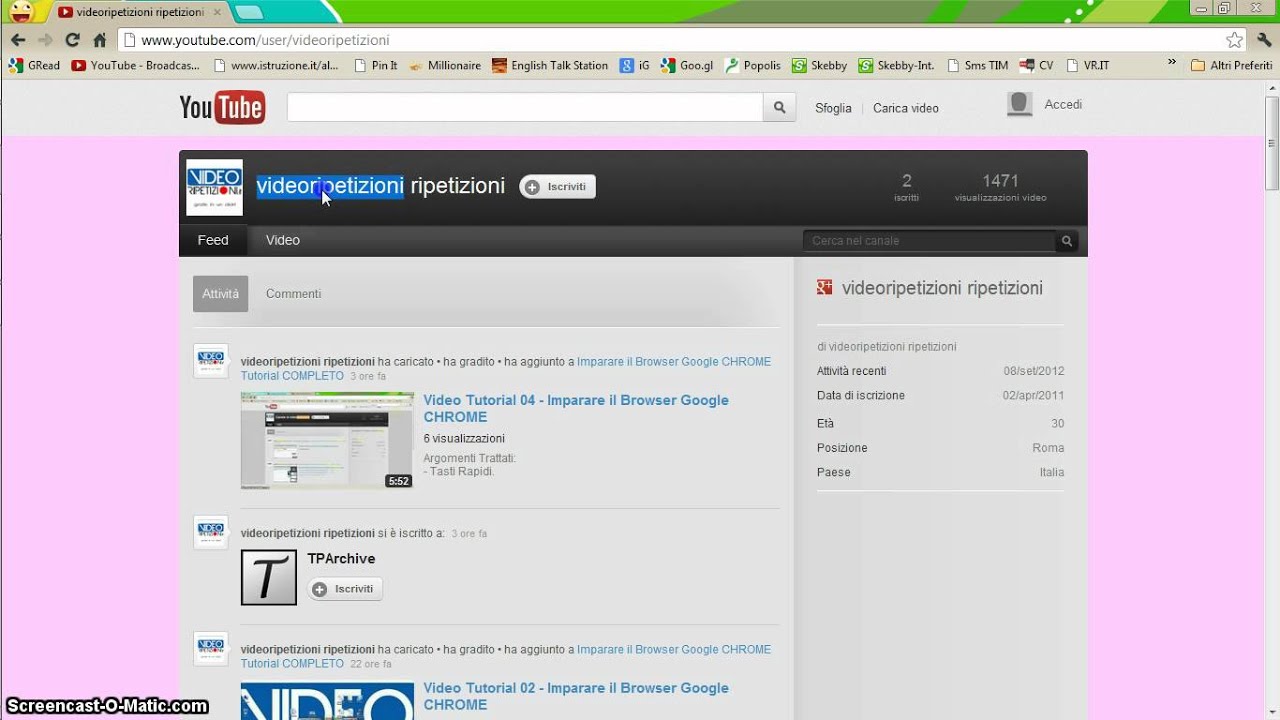Click the Carica video link
Image resolution: width=1280 pixels, height=720 pixels.
click(906, 108)
